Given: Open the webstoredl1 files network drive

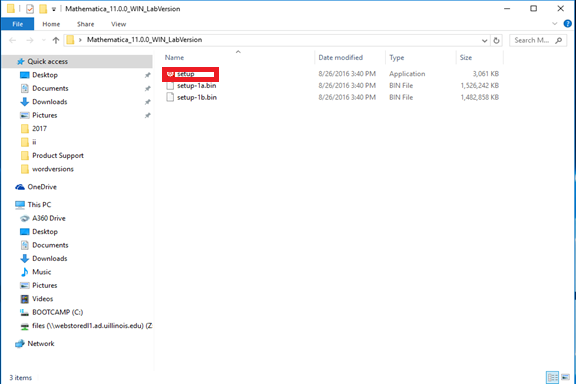Looking at the screenshot, I should (x=92, y=326).
